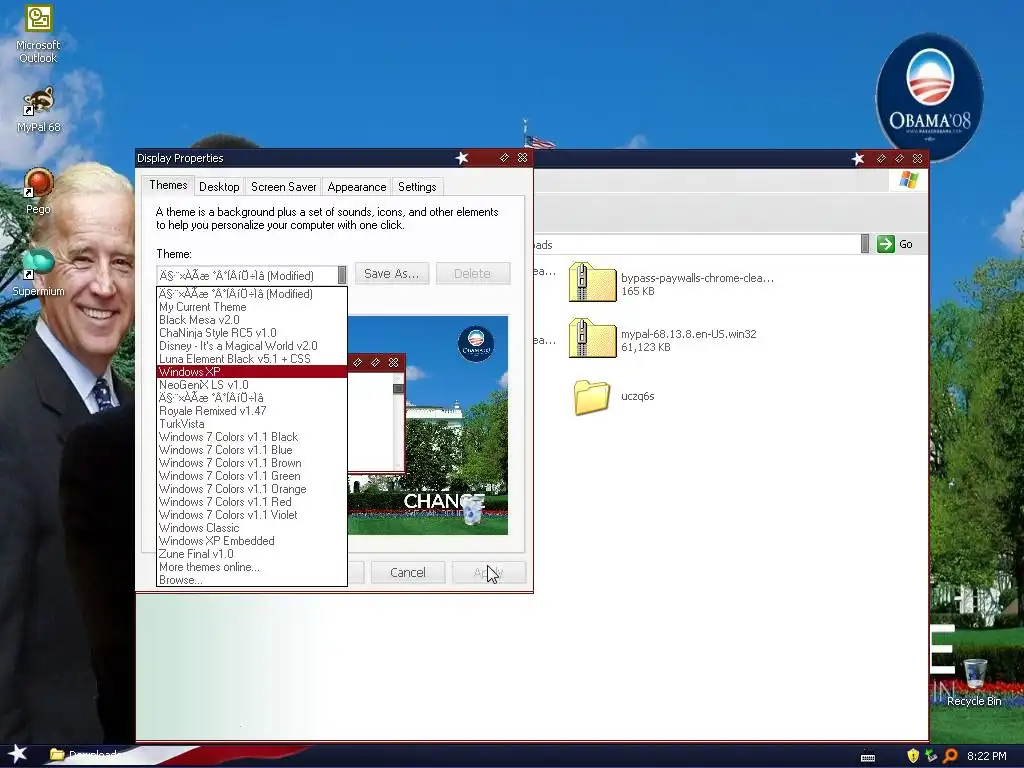Click the keyboard icon in the taskbar
Screen dimensions: 1024x768
(x=868, y=757)
